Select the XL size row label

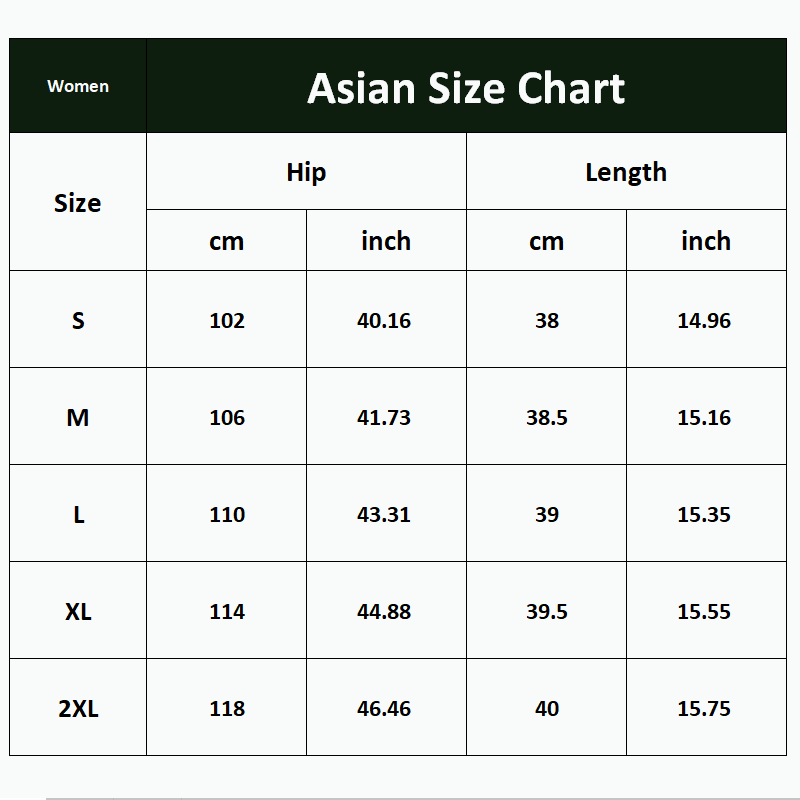[x=78, y=612]
